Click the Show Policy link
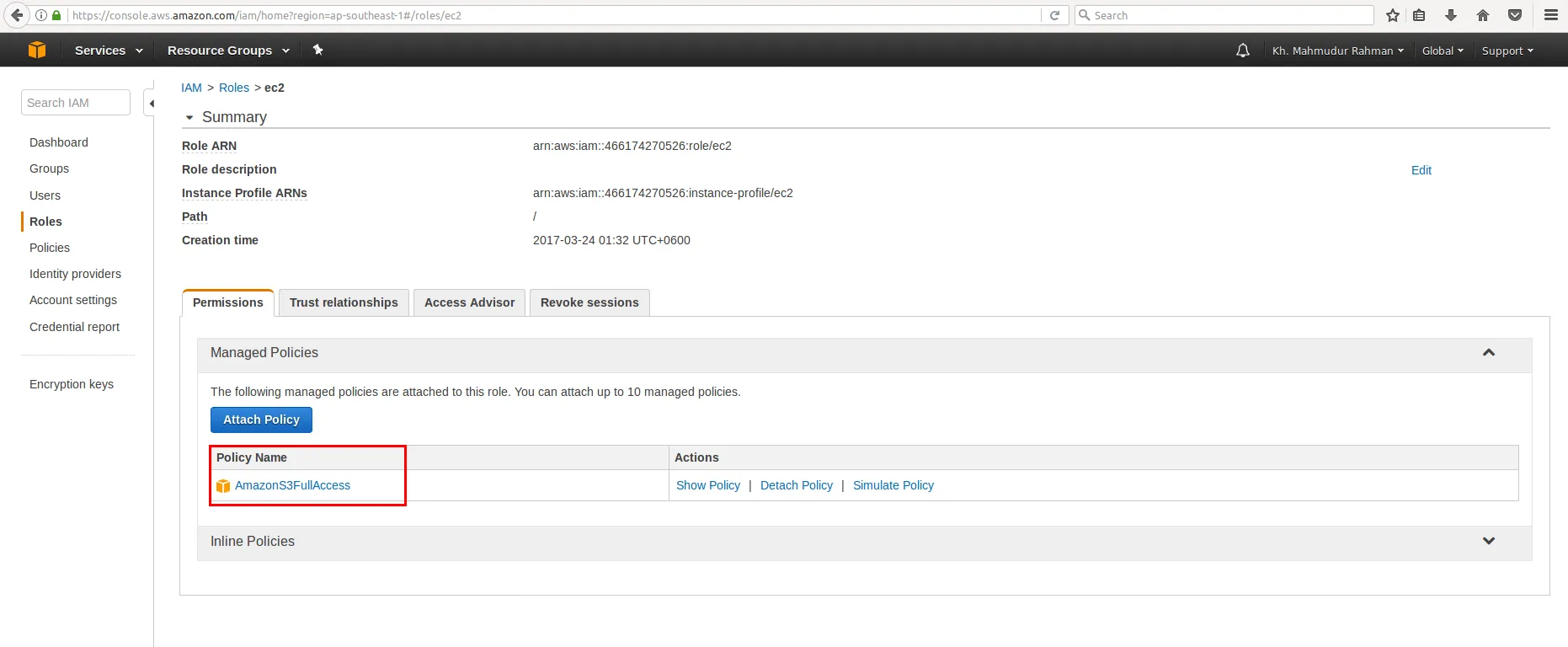The height and width of the screenshot is (647, 1568). (708, 485)
